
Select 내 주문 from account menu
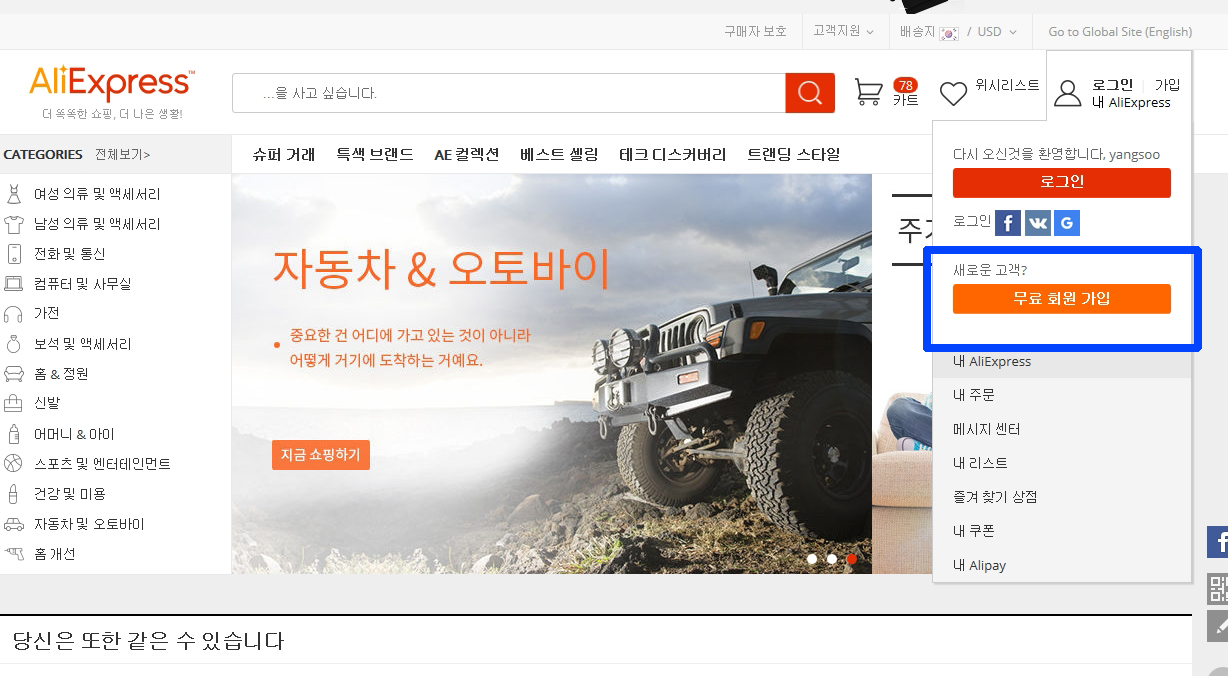tap(974, 395)
